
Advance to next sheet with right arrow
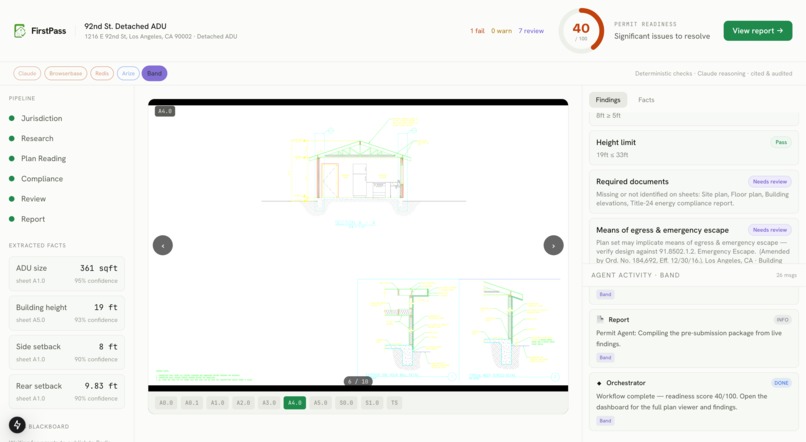click(553, 245)
